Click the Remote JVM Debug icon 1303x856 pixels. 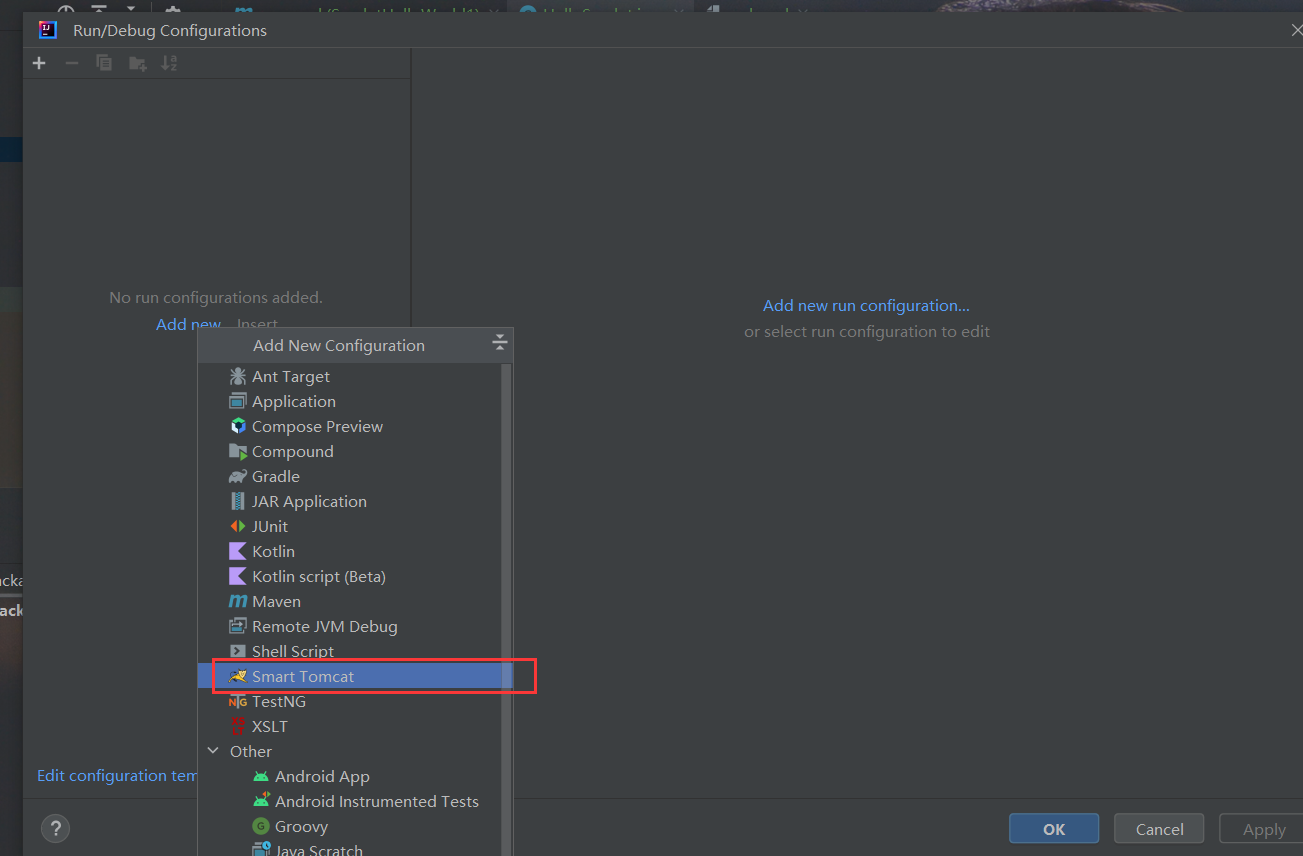tap(237, 626)
